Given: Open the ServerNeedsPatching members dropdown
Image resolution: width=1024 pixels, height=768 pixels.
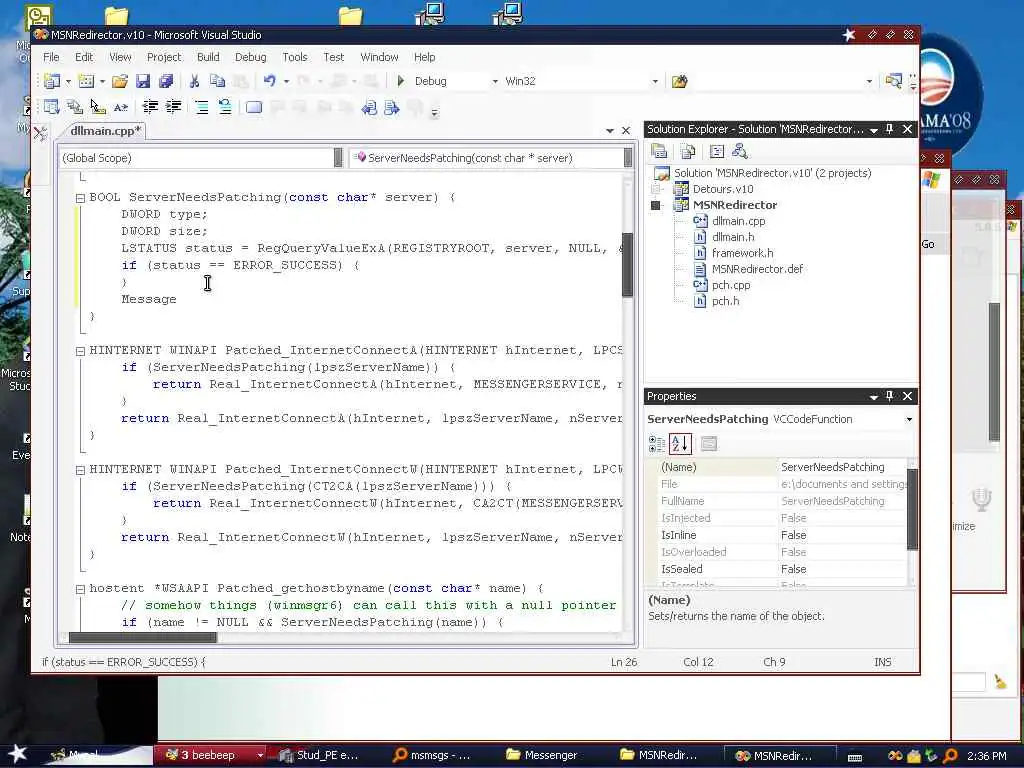Looking at the screenshot, I should click(627, 157).
